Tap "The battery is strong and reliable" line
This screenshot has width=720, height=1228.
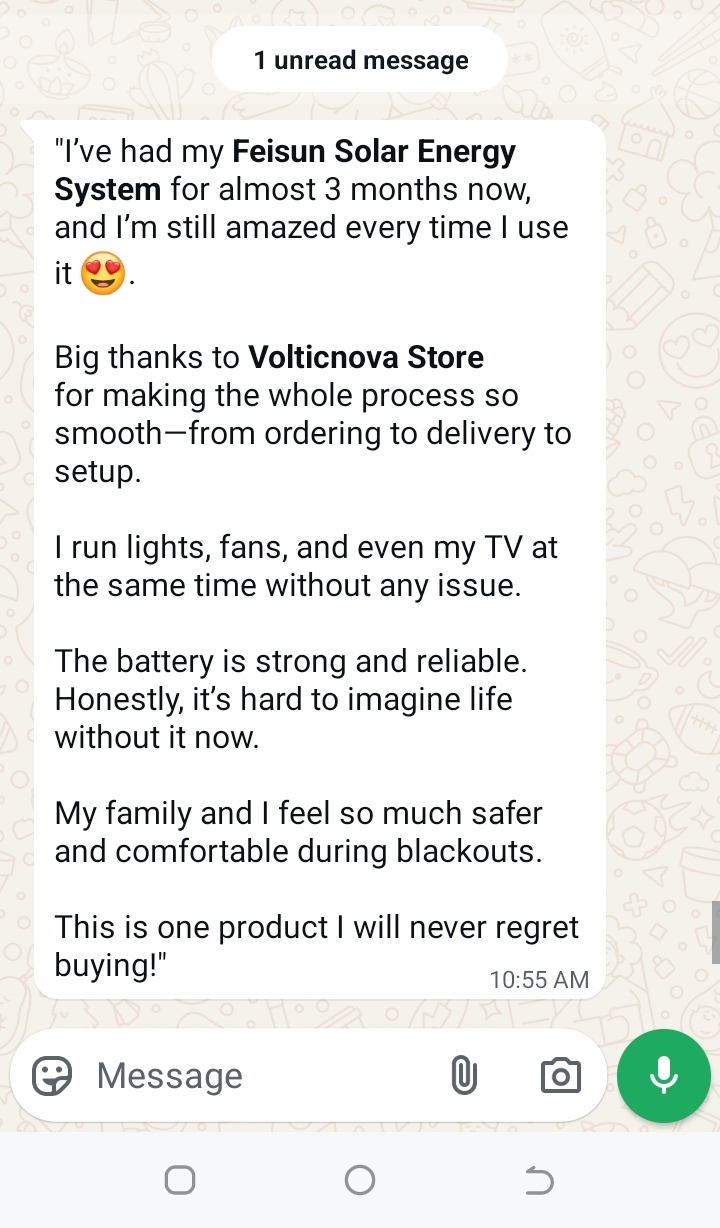(x=290, y=661)
